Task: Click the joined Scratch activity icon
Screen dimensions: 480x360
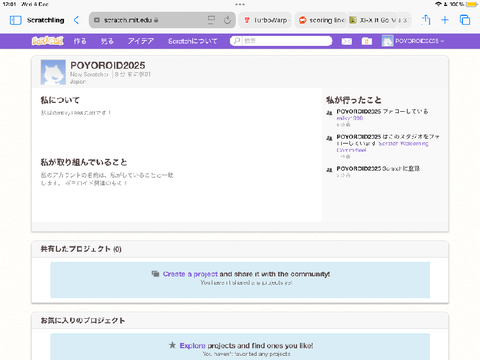Action: point(329,170)
